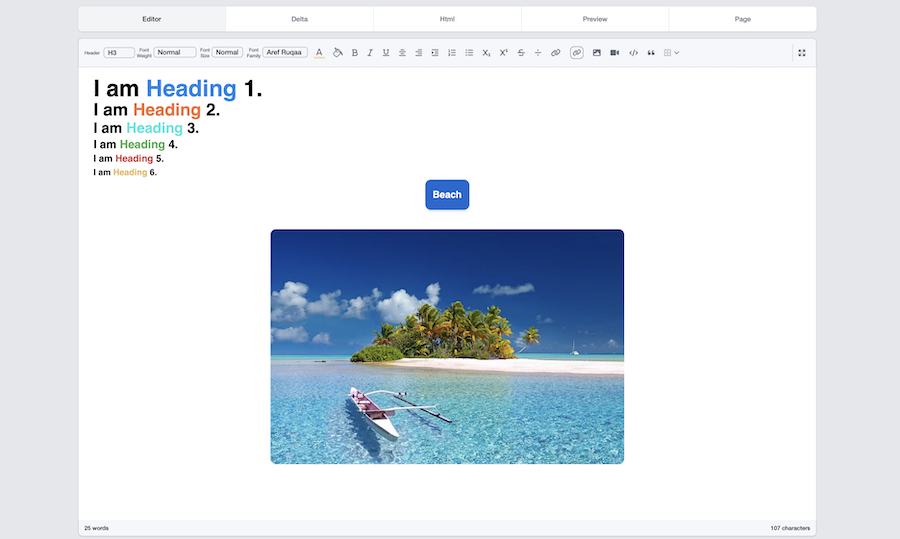900x539 pixels.
Task: Click the code block icon
Action: 633,53
